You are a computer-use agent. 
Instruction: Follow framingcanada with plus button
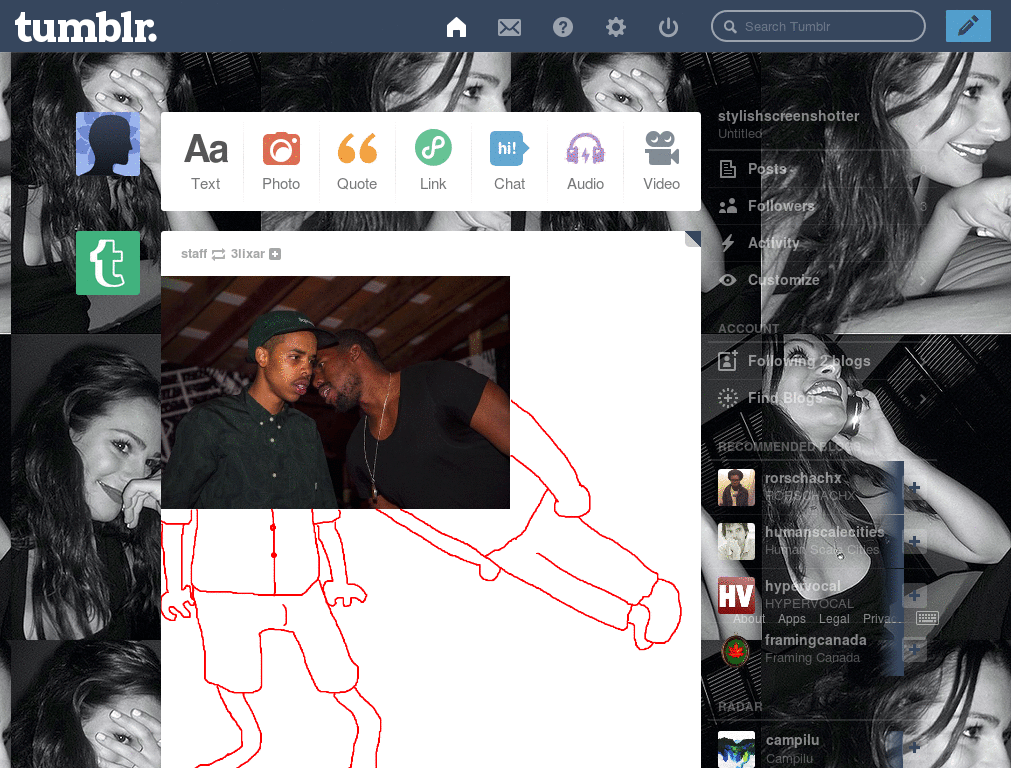pos(914,649)
